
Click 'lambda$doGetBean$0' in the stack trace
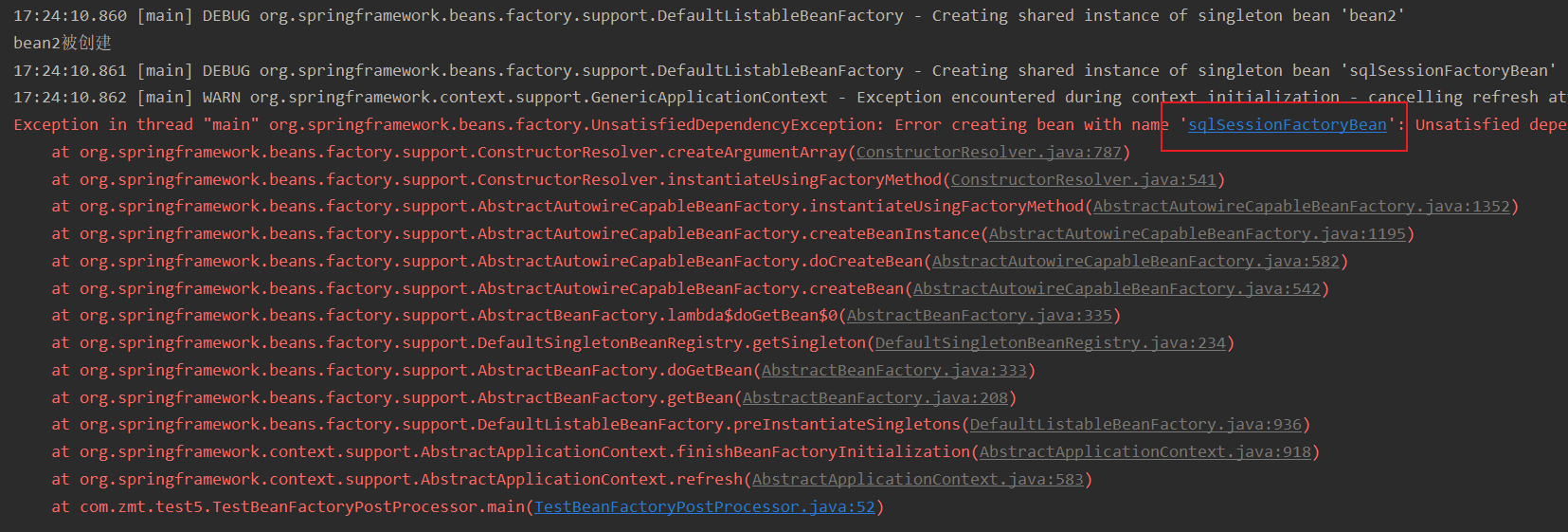751,316
